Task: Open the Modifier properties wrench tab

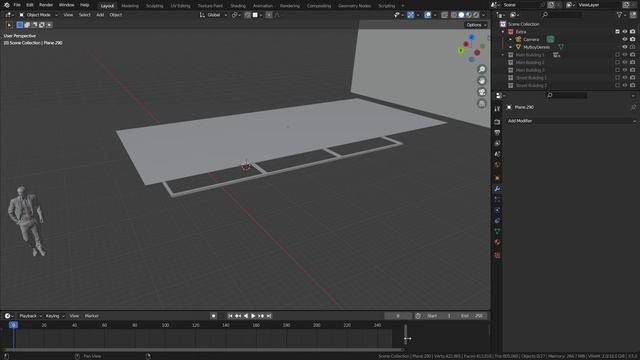Action: click(x=497, y=189)
